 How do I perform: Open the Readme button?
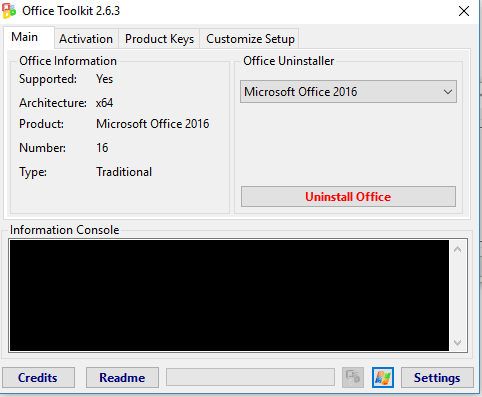tap(122, 378)
